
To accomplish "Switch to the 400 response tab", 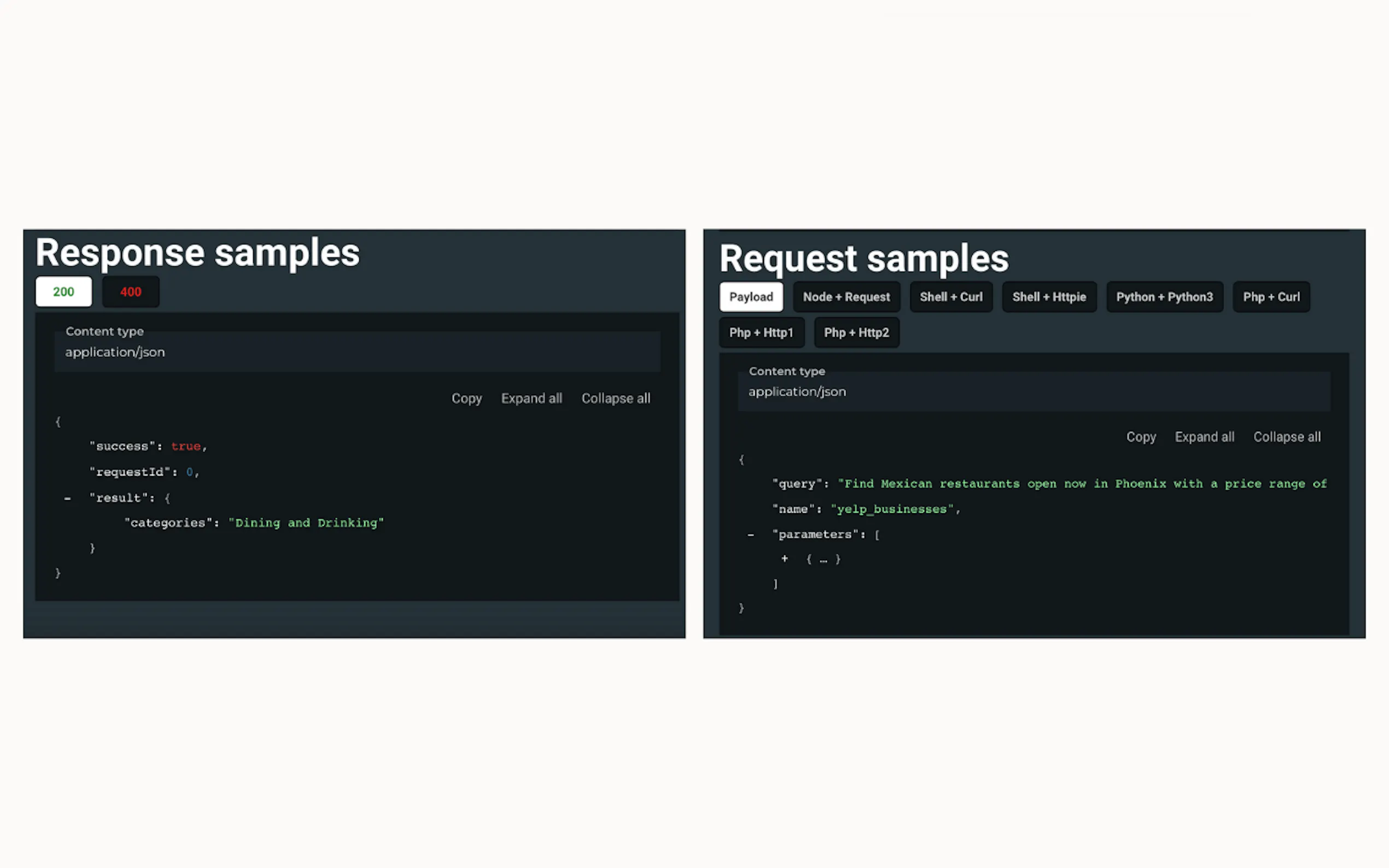I will point(130,292).
